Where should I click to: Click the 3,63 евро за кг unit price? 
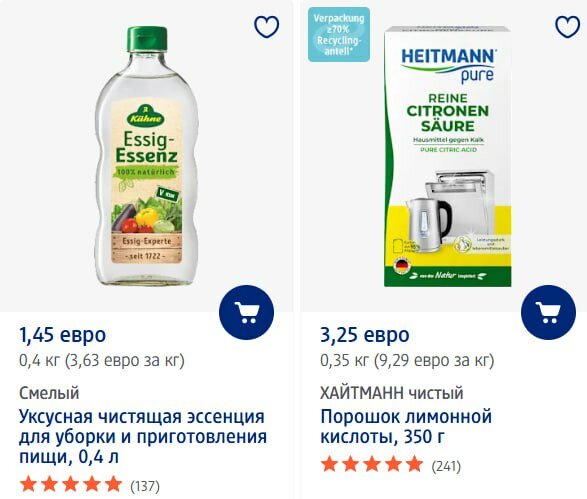coord(125,360)
